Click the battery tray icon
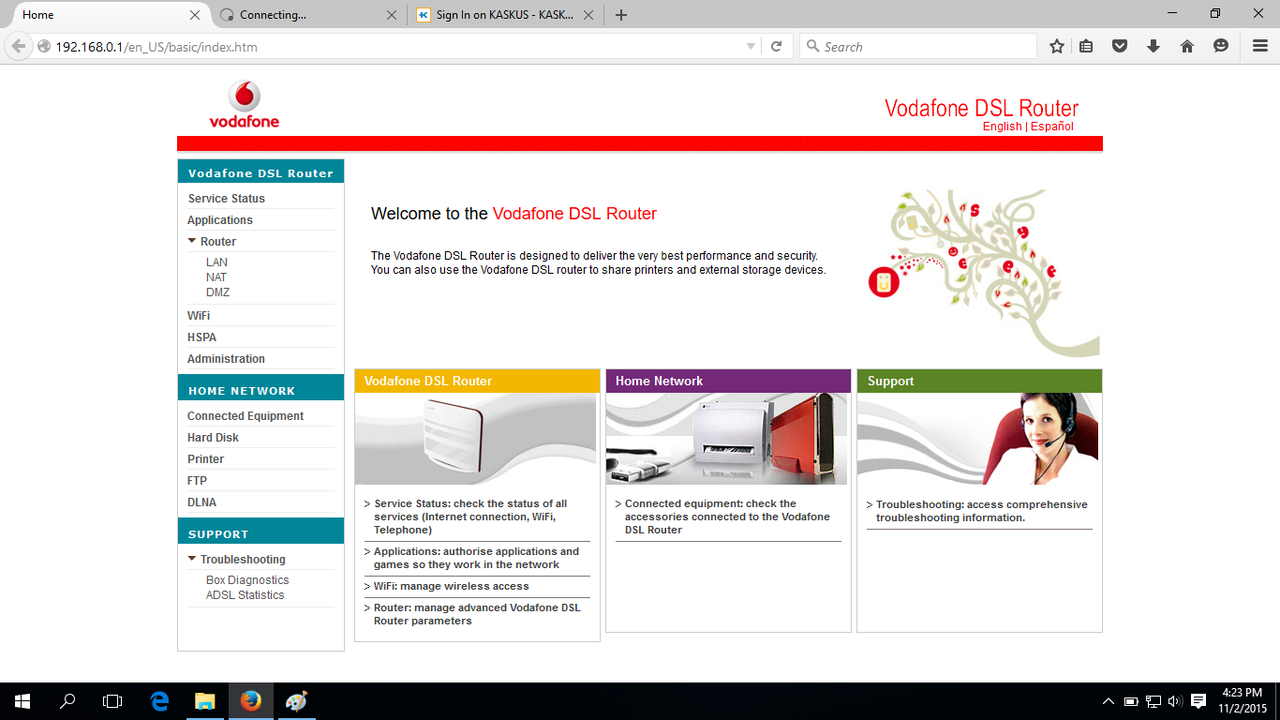1280x720 pixels. click(1131, 702)
